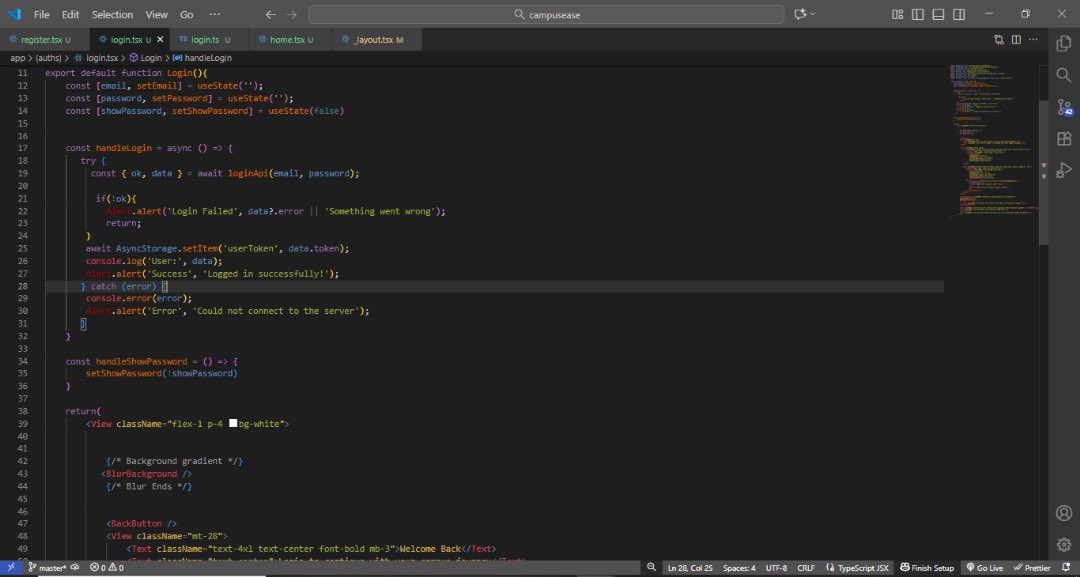Open the View menu
Viewport: 1080px width, 577px height.
click(x=156, y=14)
